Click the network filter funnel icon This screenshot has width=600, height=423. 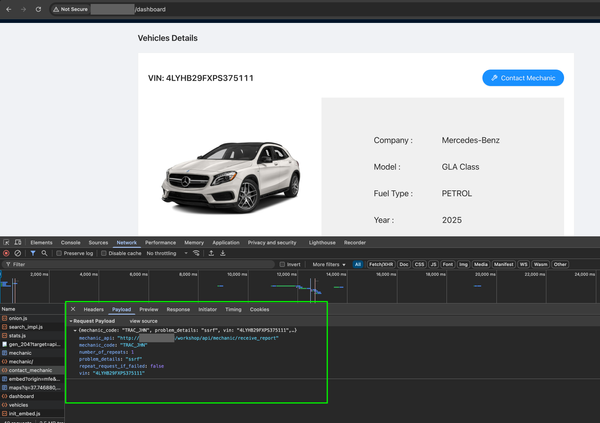31,253
